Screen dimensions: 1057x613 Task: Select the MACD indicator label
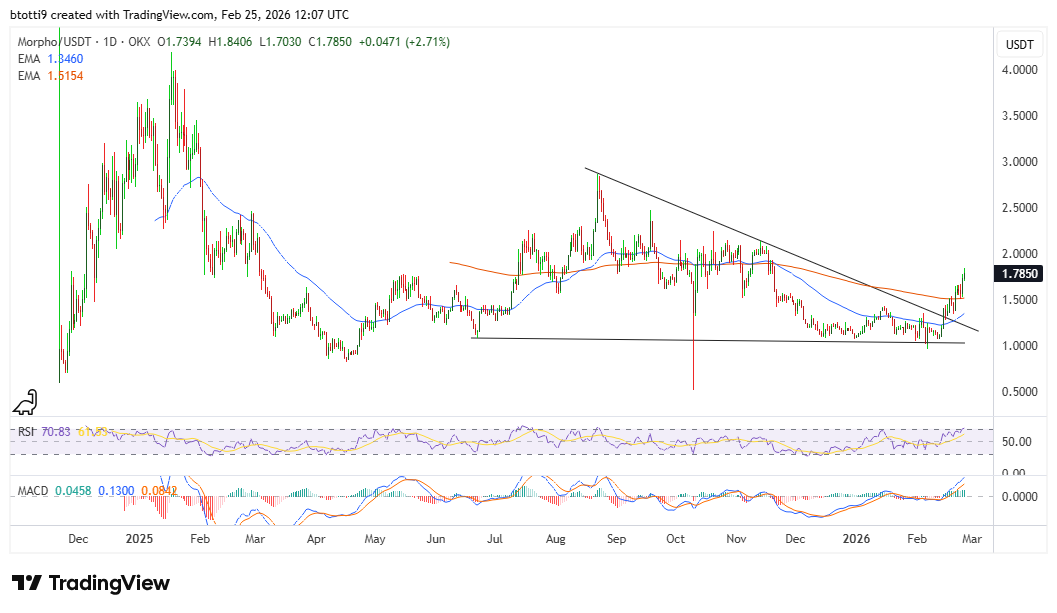[x=33, y=490]
